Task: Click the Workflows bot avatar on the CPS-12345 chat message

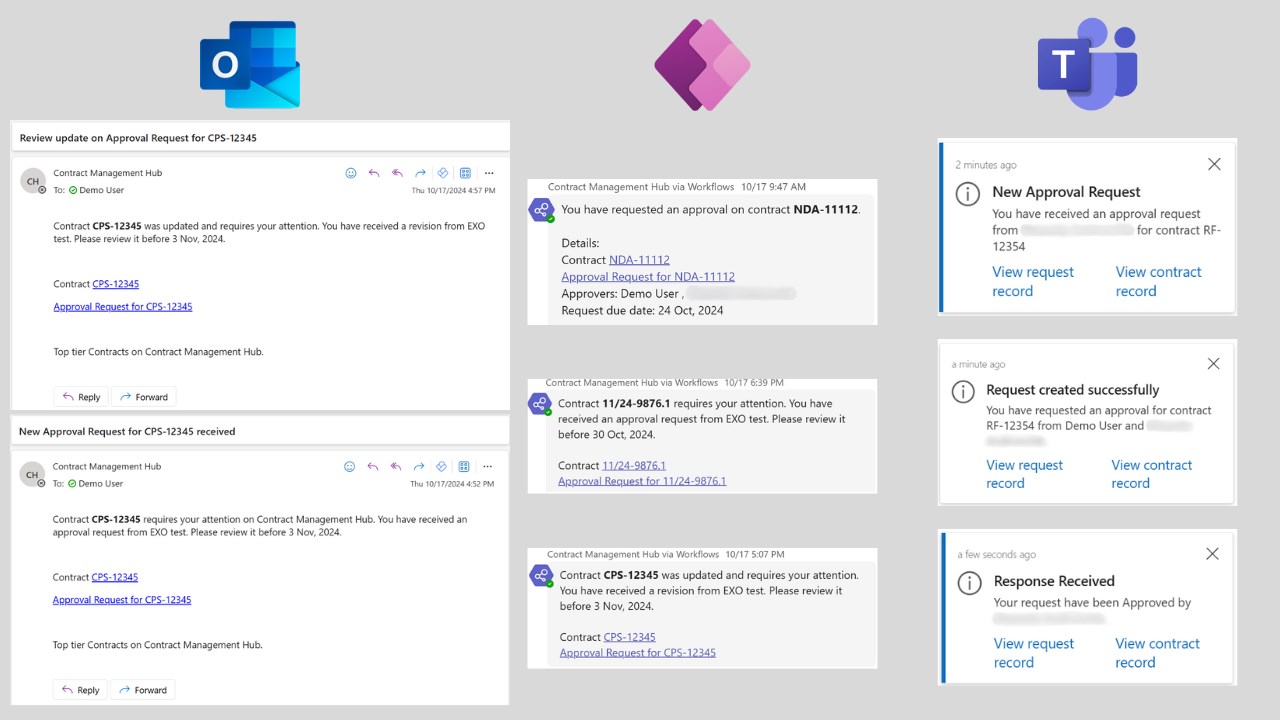Action: point(541,576)
